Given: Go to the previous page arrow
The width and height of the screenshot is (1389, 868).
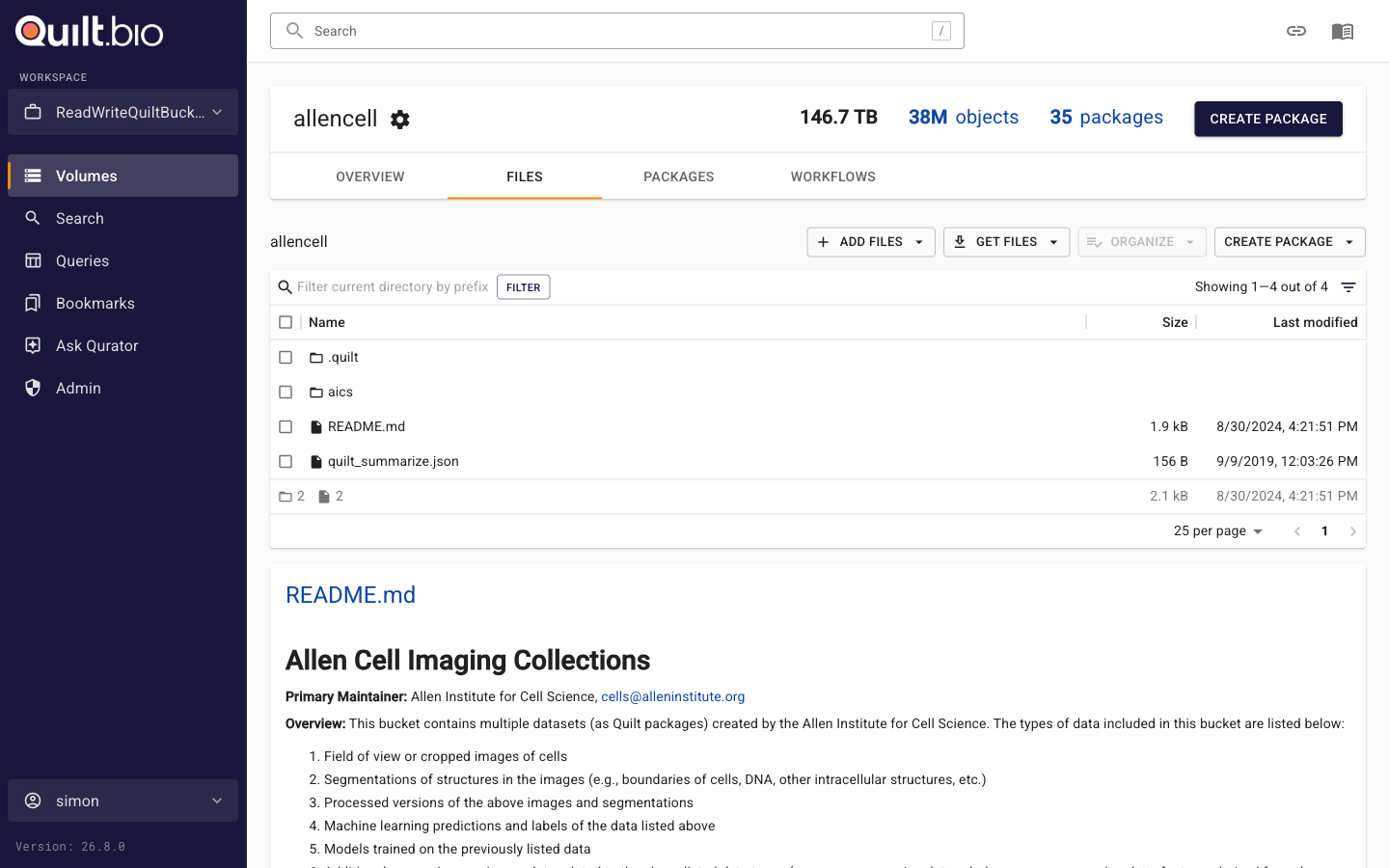Looking at the screenshot, I should pyautogui.click(x=1297, y=531).
